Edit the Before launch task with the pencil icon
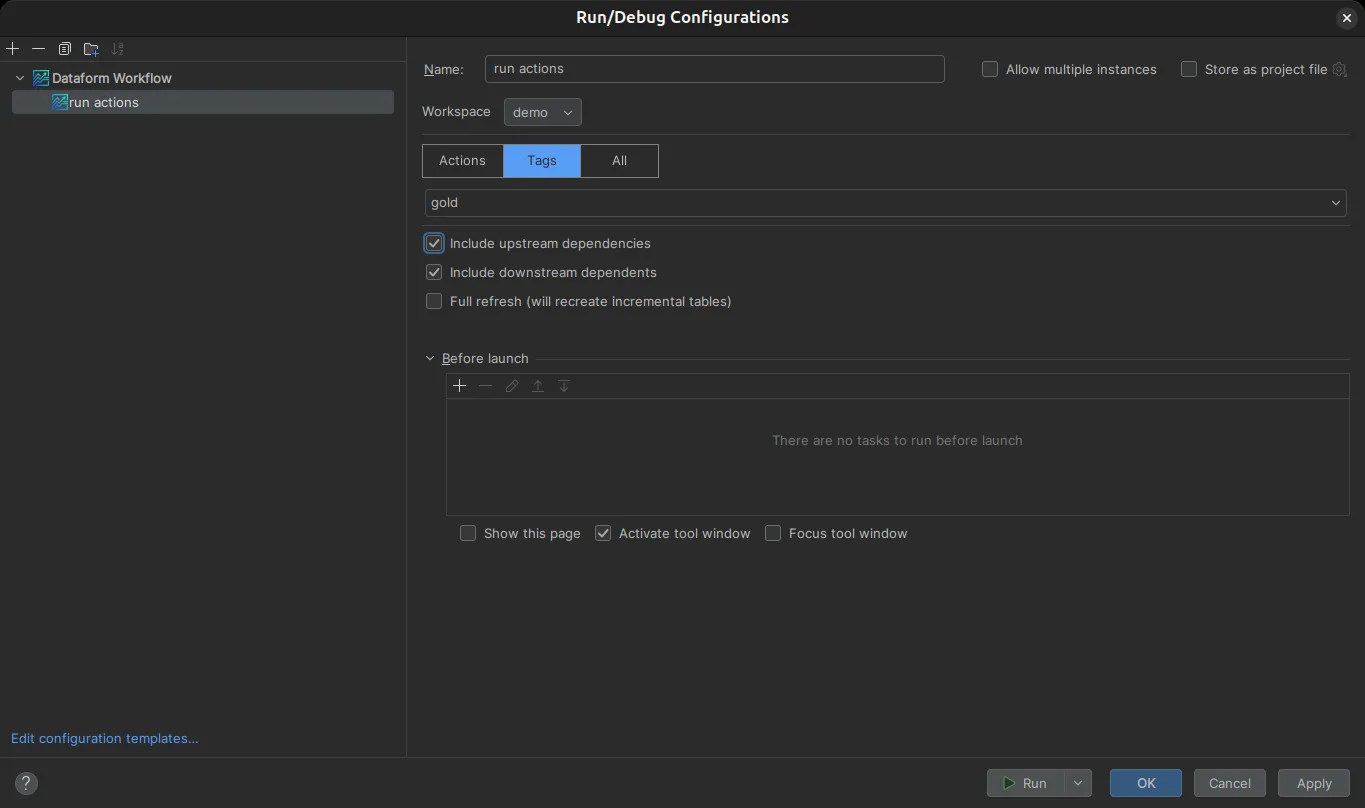1365x808 pixels. 512,386
